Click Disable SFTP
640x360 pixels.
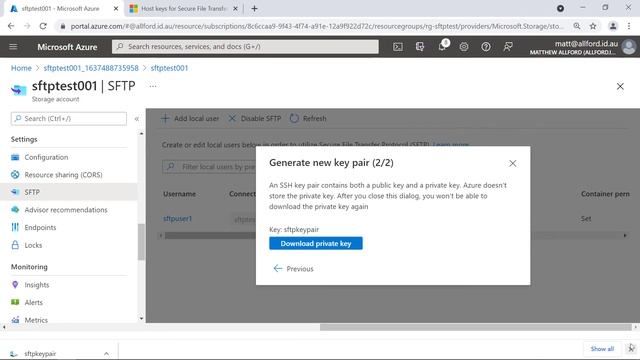(254, 118)
